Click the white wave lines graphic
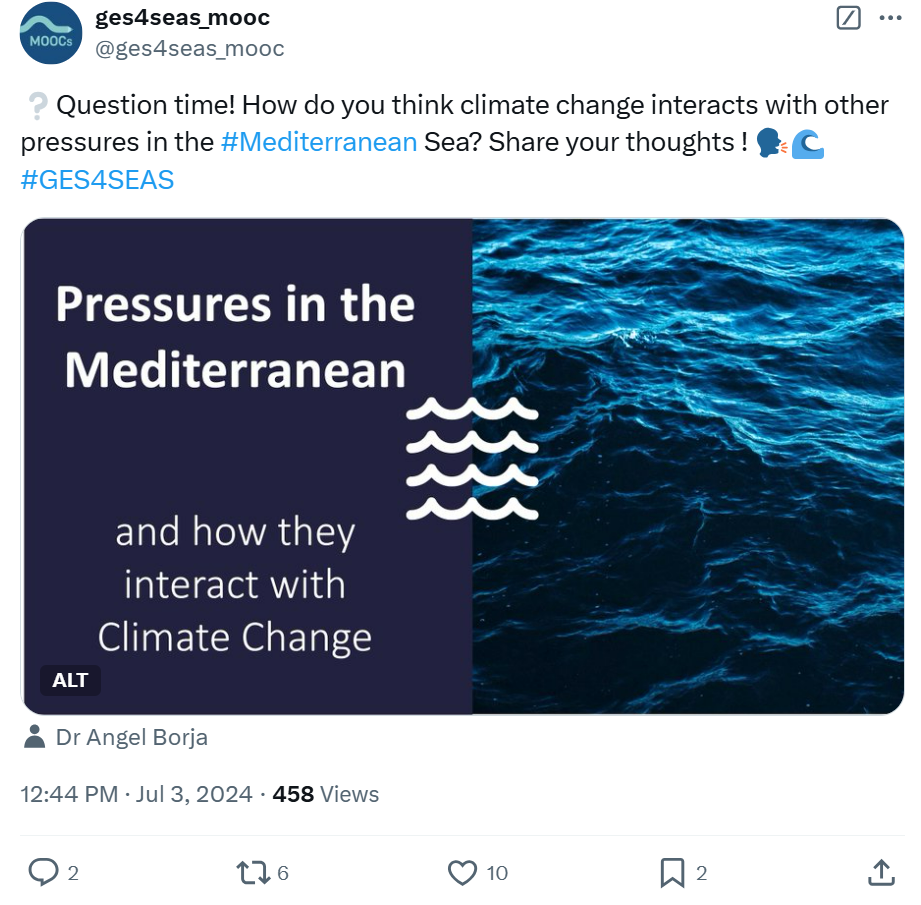 click(x=472, y=459)
